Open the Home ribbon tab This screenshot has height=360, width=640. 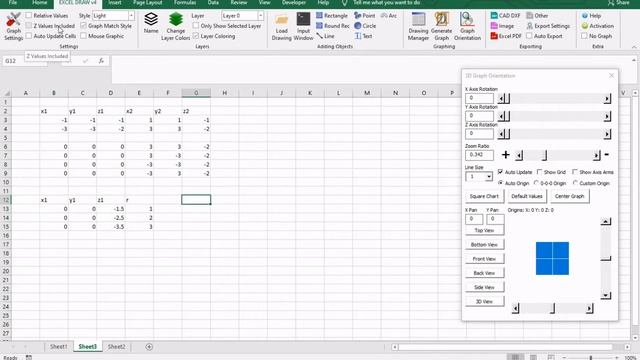click(40, 3)
